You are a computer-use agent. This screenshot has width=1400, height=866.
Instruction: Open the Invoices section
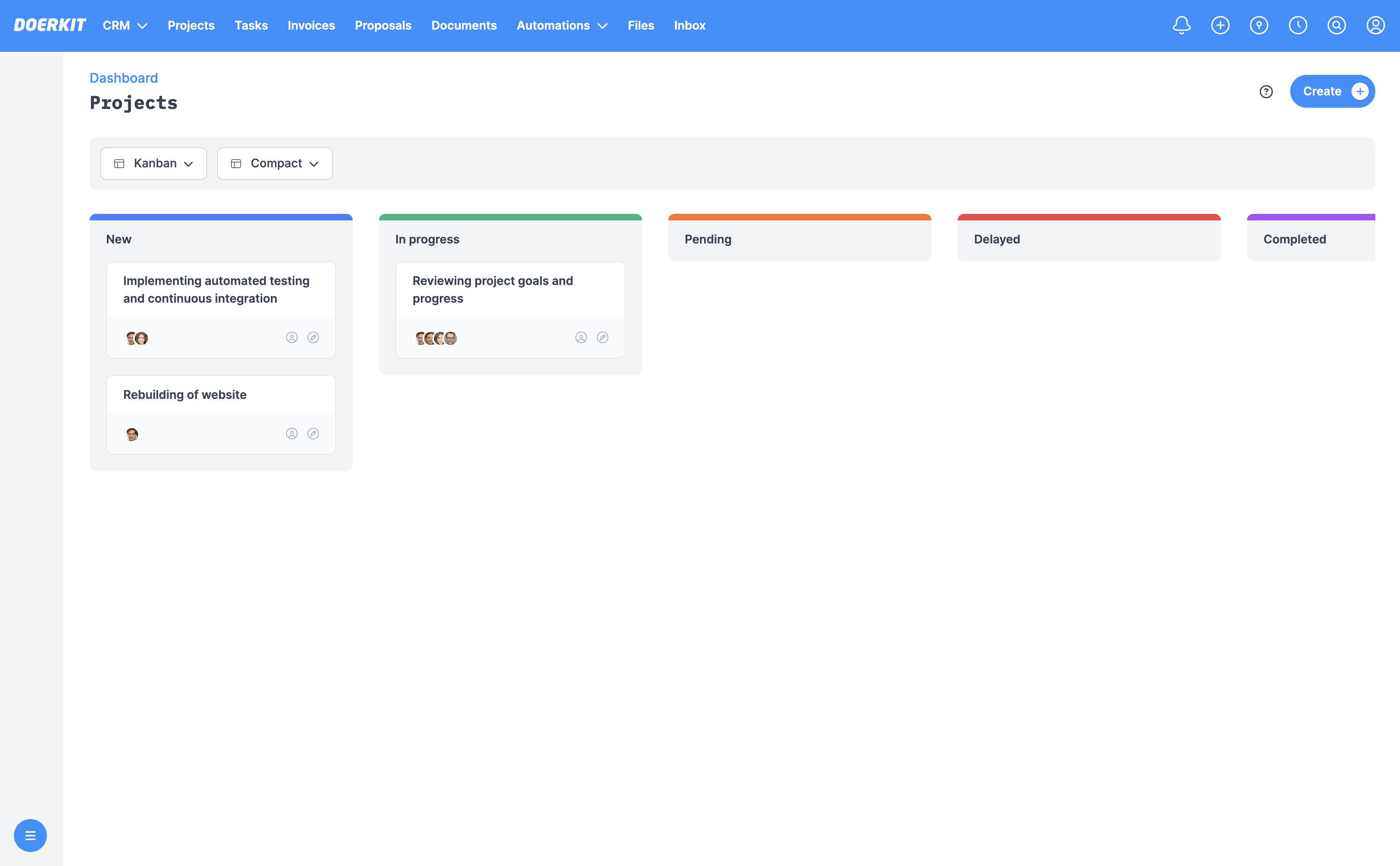click(311, 25)
